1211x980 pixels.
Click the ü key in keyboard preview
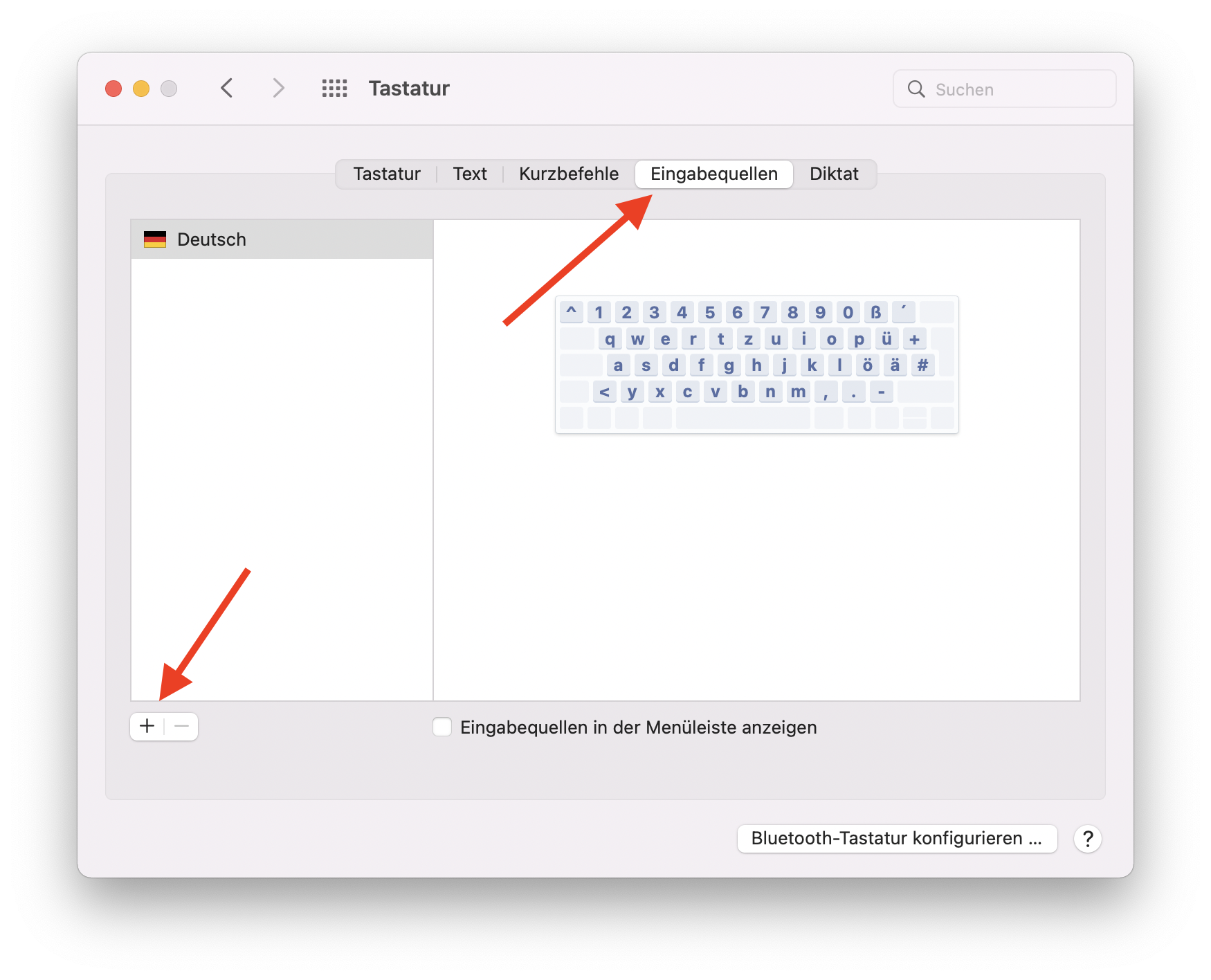[x=886, y=338]
